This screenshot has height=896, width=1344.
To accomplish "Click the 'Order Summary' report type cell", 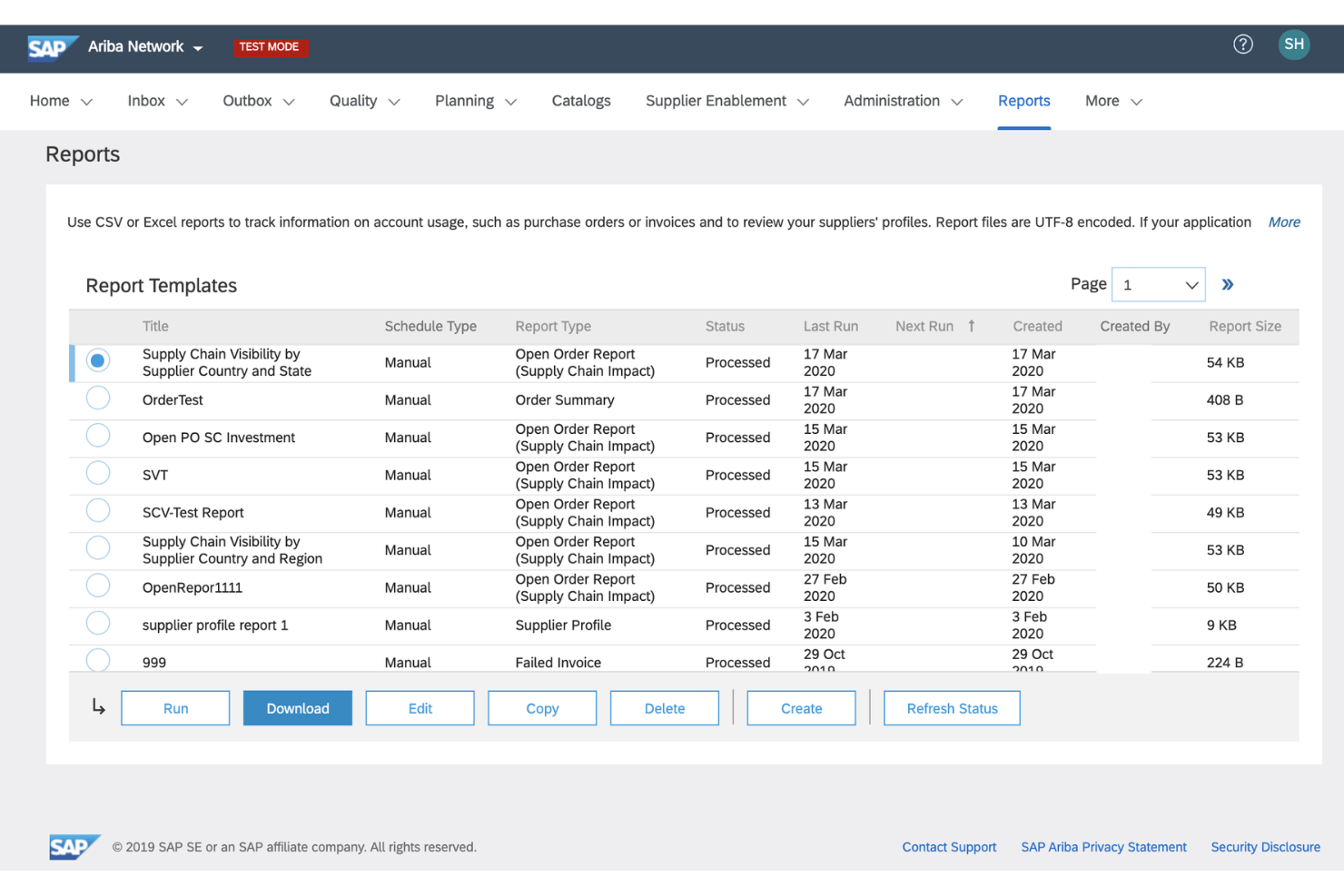I will (565, 399).
